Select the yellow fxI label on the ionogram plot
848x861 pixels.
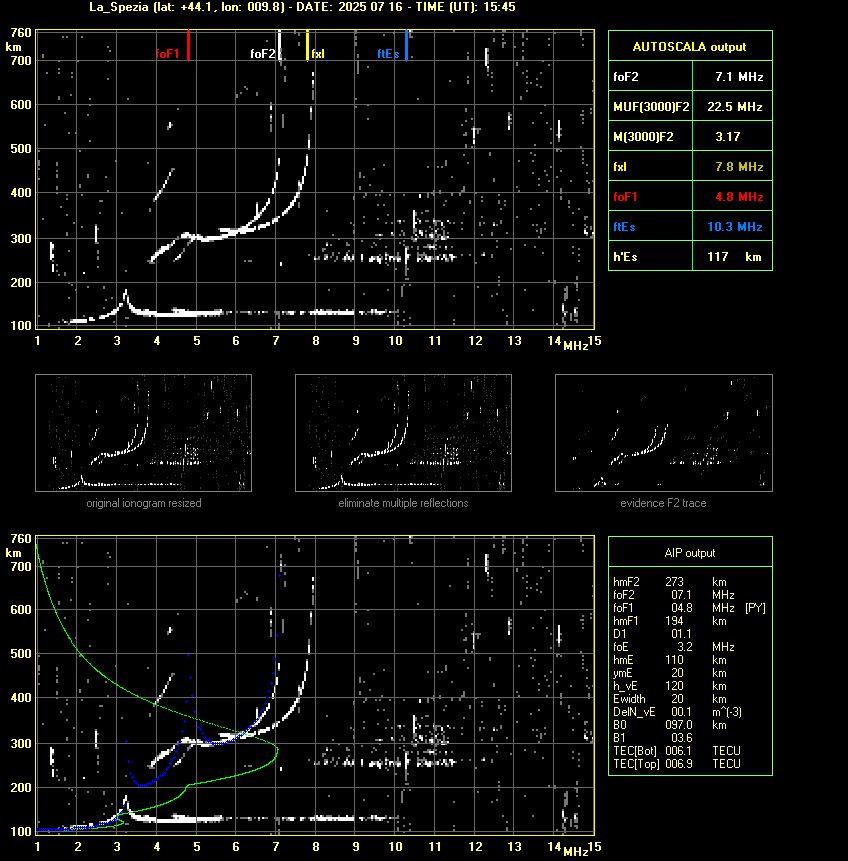click(x=318, y=53)
